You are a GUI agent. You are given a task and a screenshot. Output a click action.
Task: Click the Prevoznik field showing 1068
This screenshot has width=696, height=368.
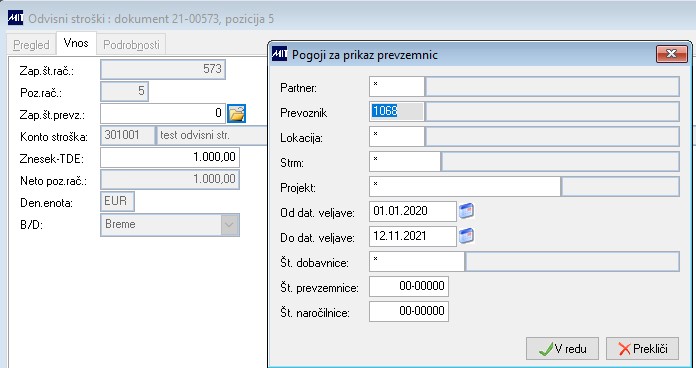pyautogui.click(x=397, y=111)
